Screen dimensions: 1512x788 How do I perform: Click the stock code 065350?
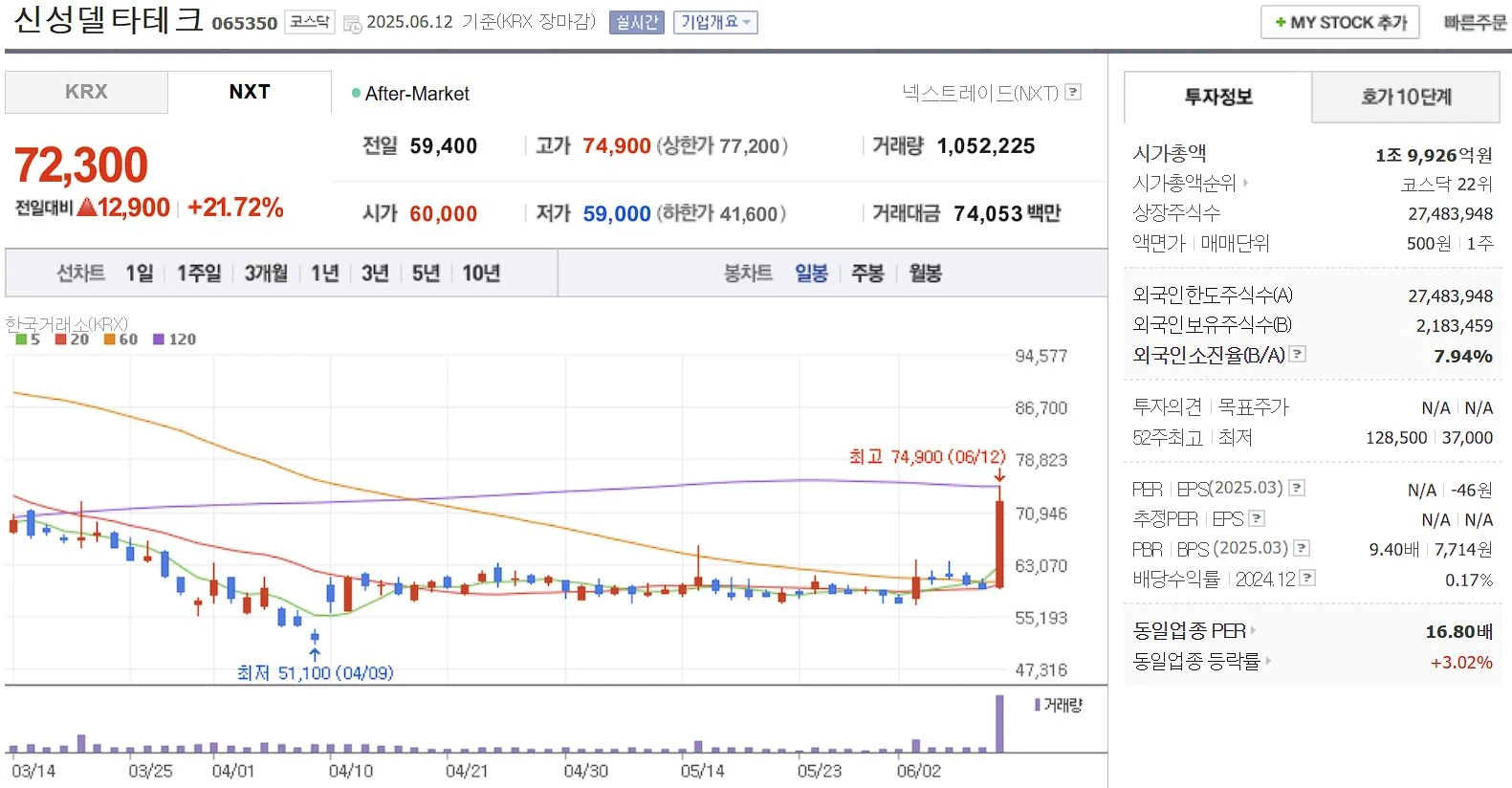coord(245,23)
